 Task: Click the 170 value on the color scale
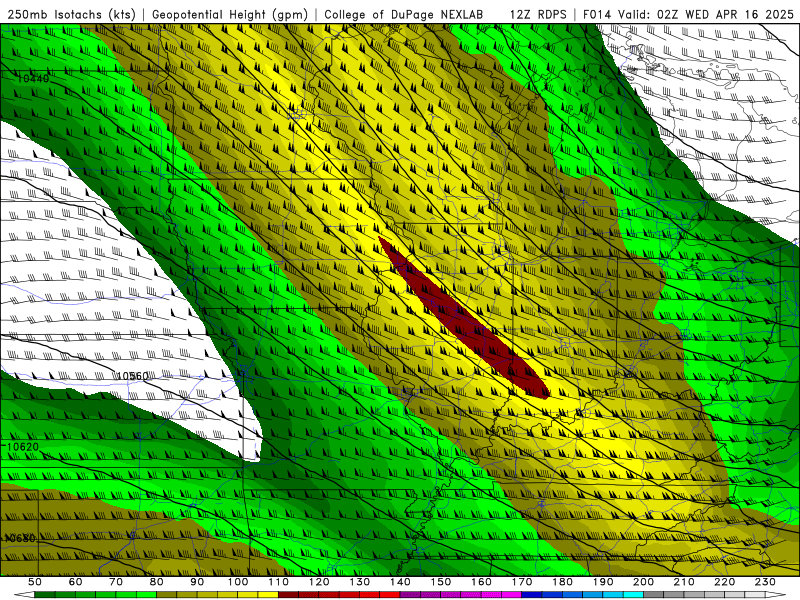pyautogui.click(x=522, y=582)
